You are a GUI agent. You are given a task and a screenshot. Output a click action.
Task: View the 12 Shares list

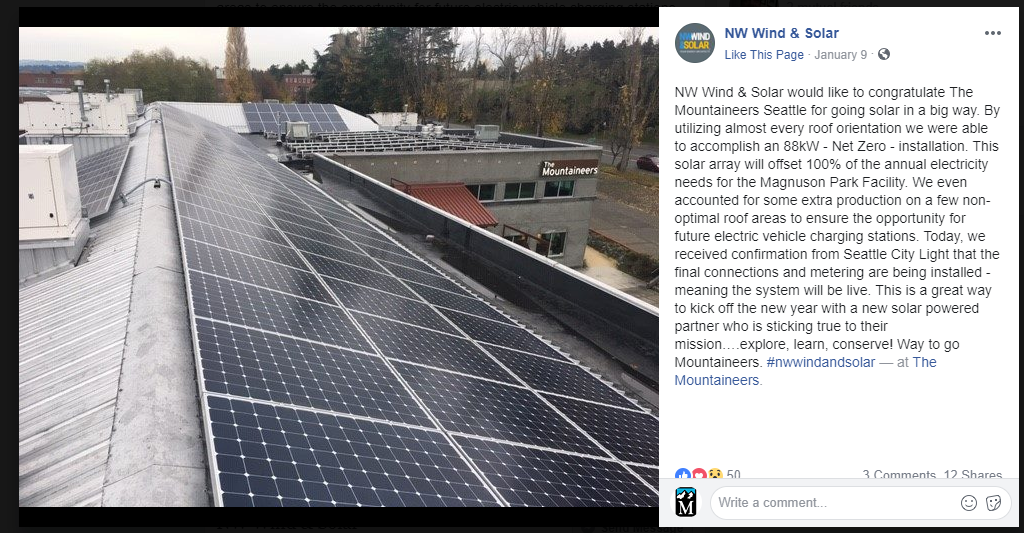tap(973, 476)
